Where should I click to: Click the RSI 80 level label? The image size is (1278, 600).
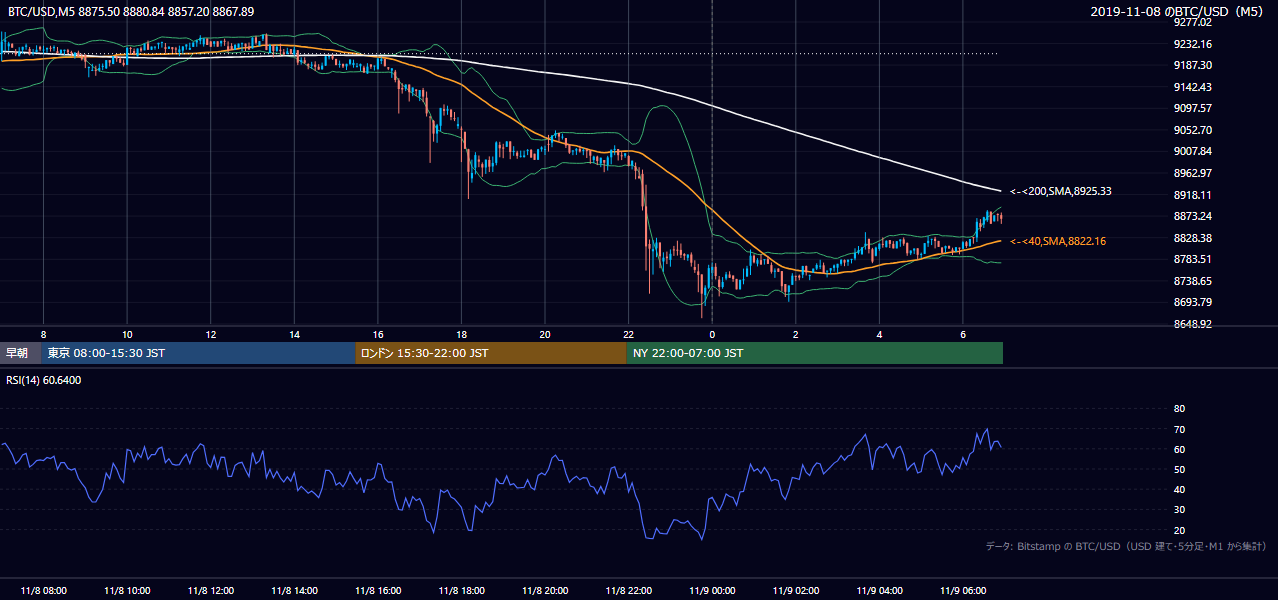1179,409
